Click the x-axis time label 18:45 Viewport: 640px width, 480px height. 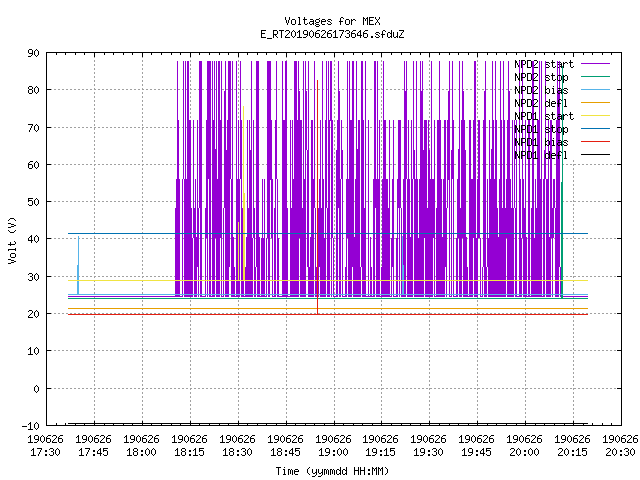[x=285, y=452]
